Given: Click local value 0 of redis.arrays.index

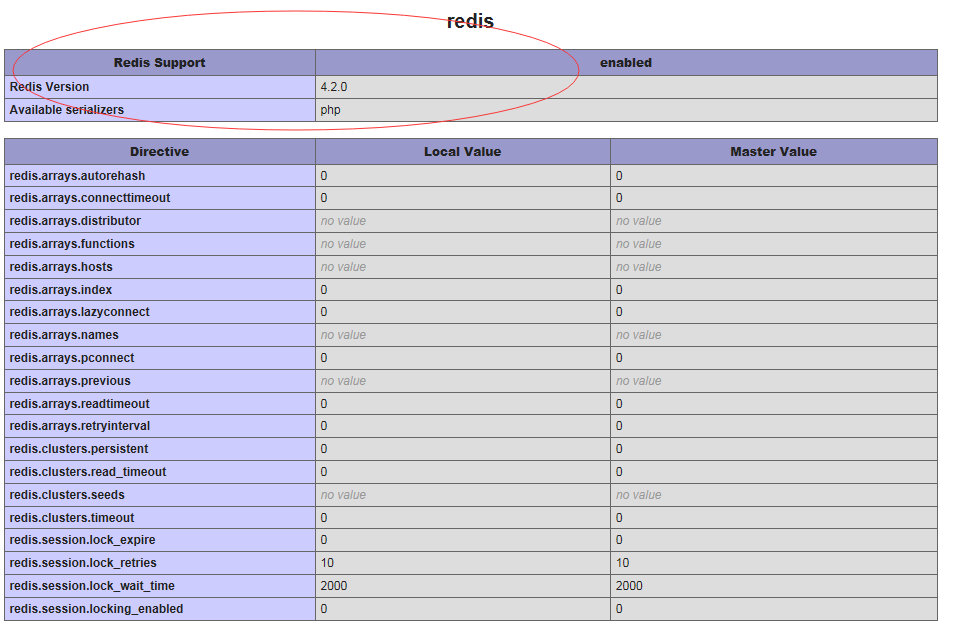Looking at the screenshot, I should 324,290.
